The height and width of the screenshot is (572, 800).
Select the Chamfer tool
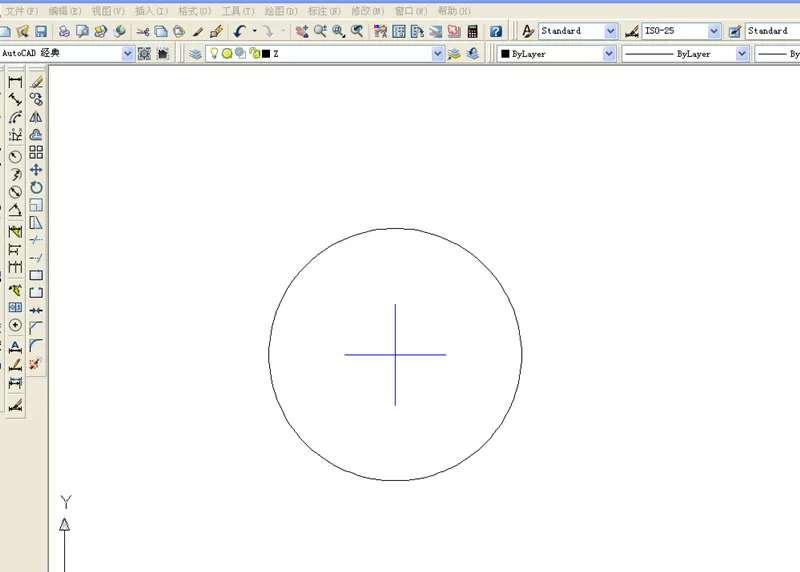point(36,328)
